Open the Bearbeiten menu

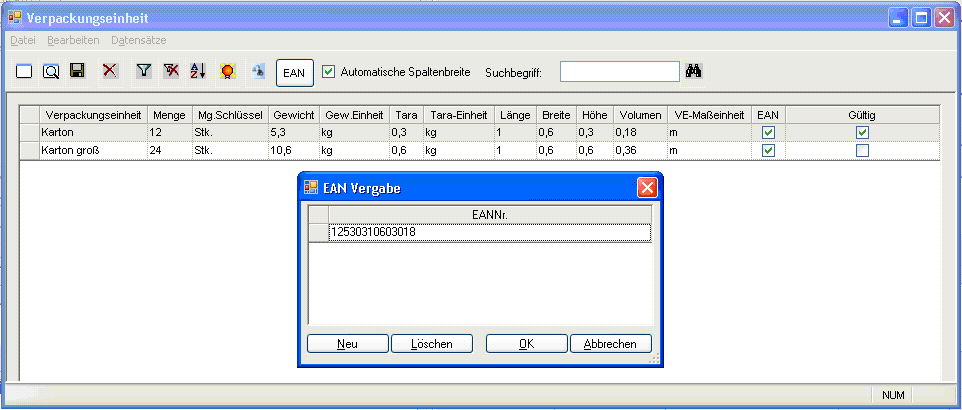(x=73, y=40)
